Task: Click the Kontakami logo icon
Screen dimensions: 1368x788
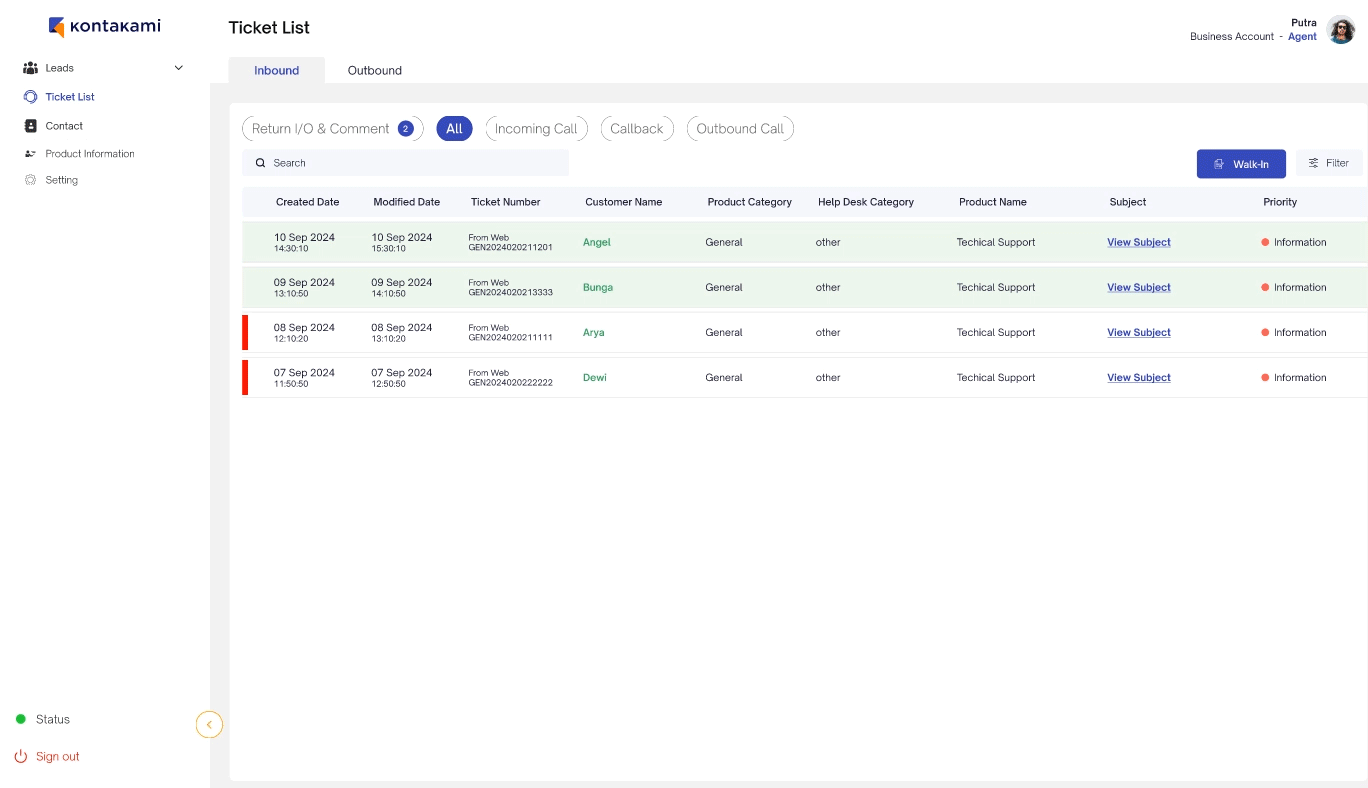Action: pos(57,27)
